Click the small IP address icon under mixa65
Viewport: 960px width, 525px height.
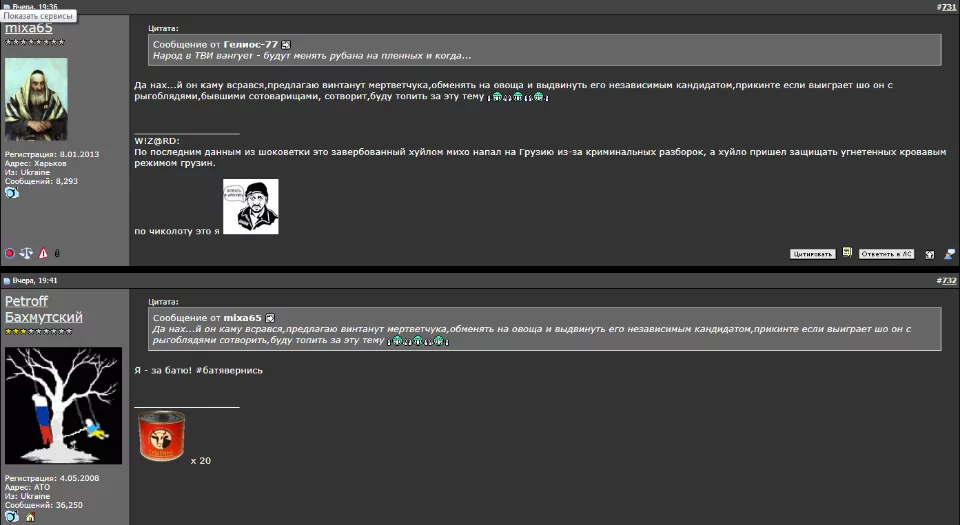(57, 253)
